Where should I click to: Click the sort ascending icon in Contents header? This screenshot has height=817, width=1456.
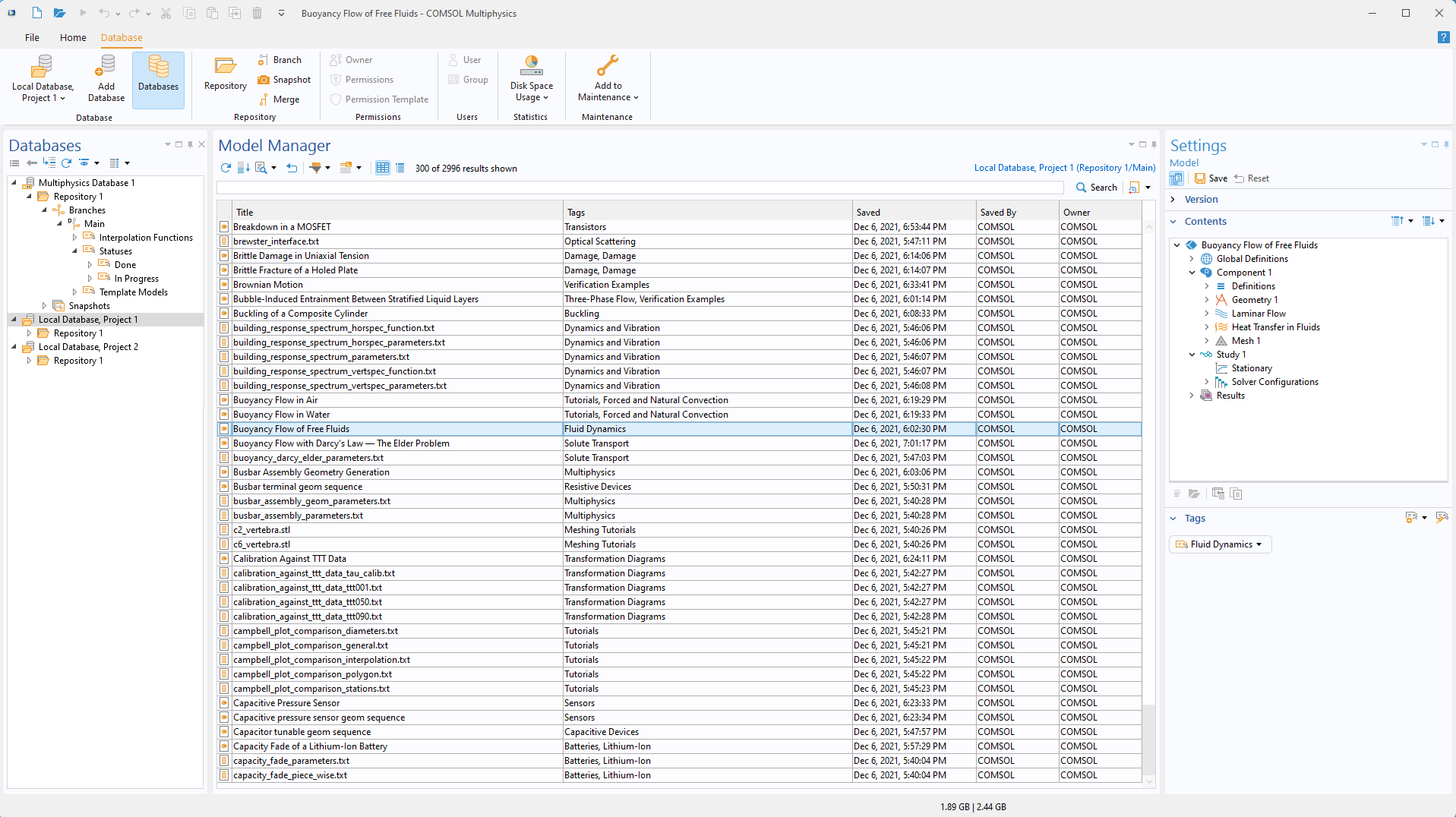click(1398, 221)
